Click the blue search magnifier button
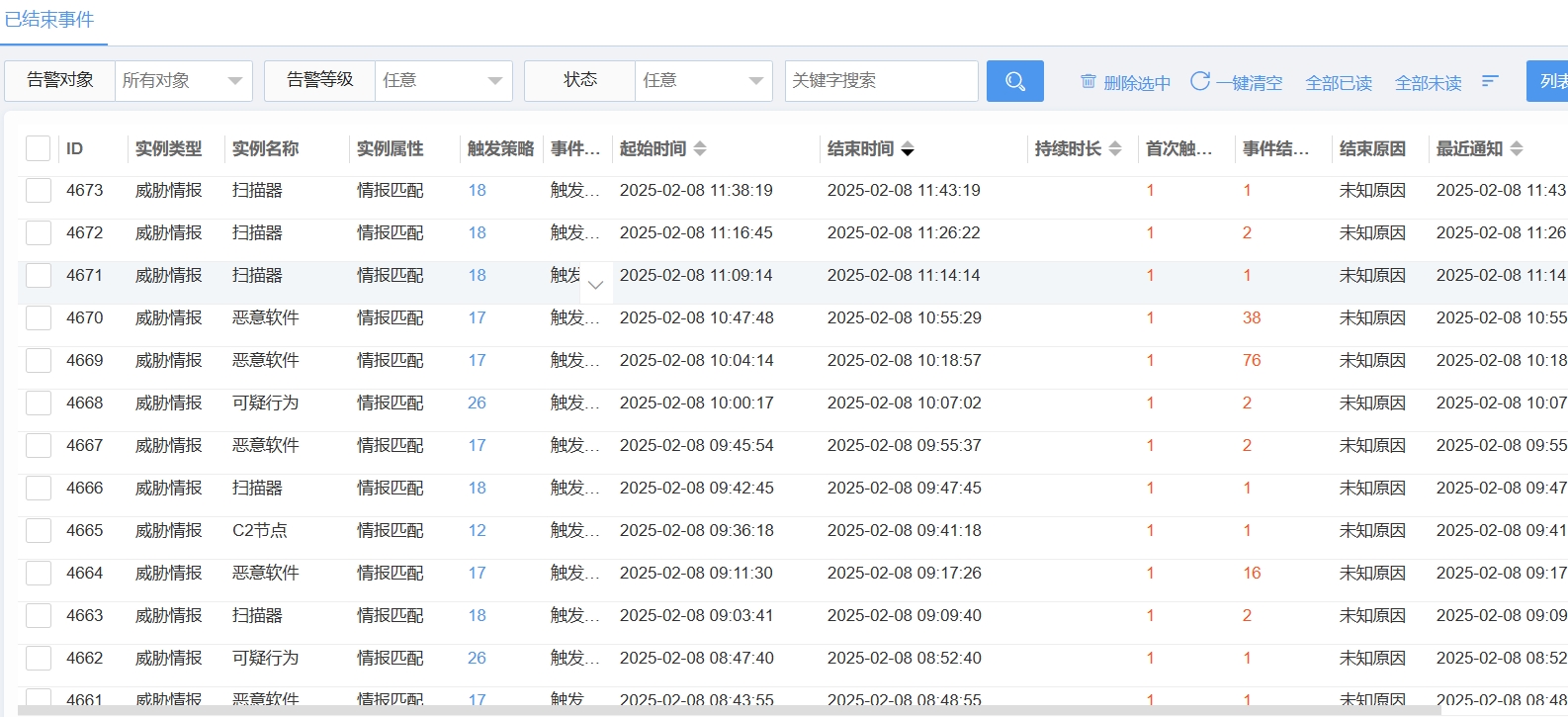 pos(1014,81)
